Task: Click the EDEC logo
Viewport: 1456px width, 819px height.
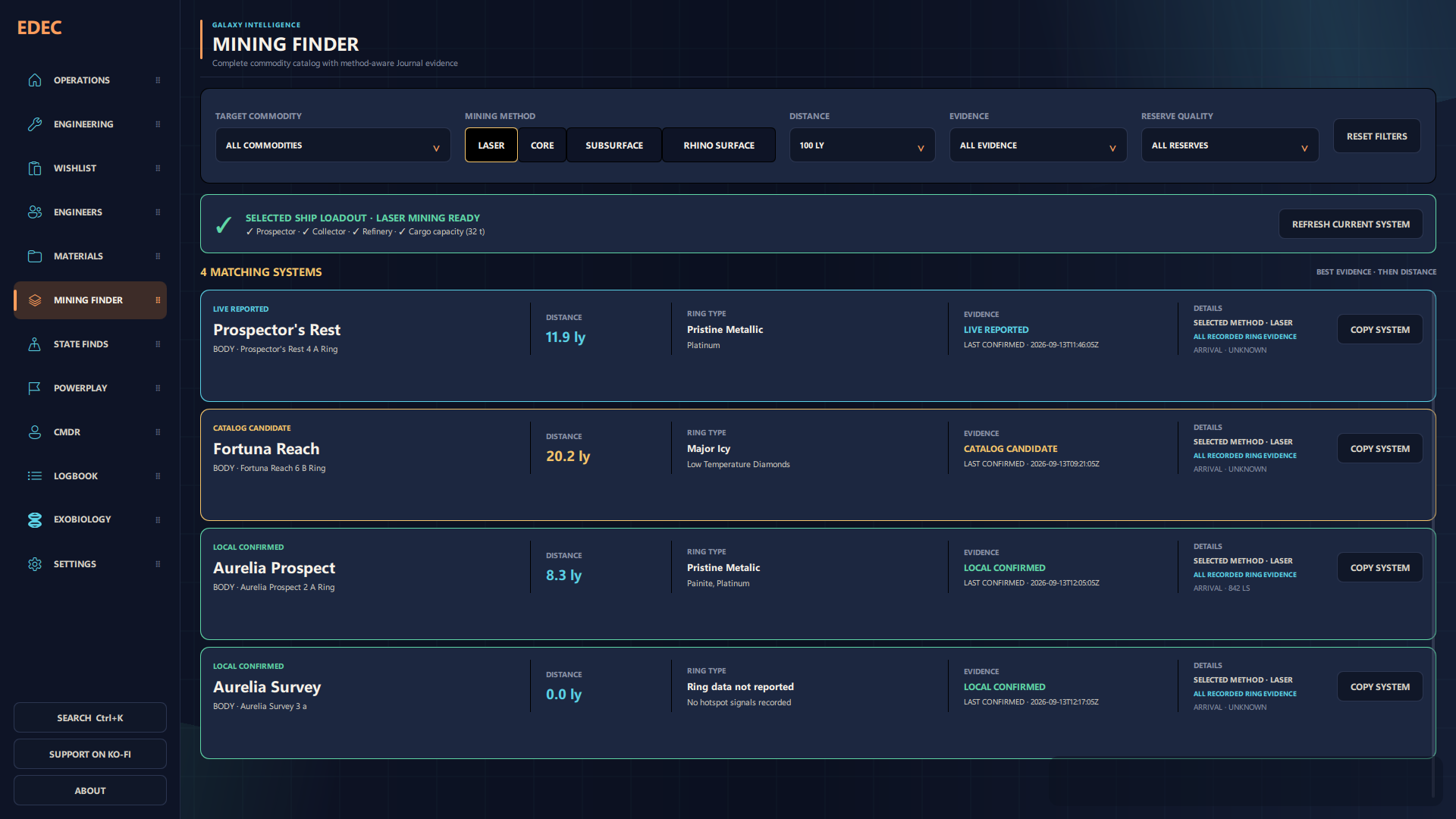Action: coord(39,28)
